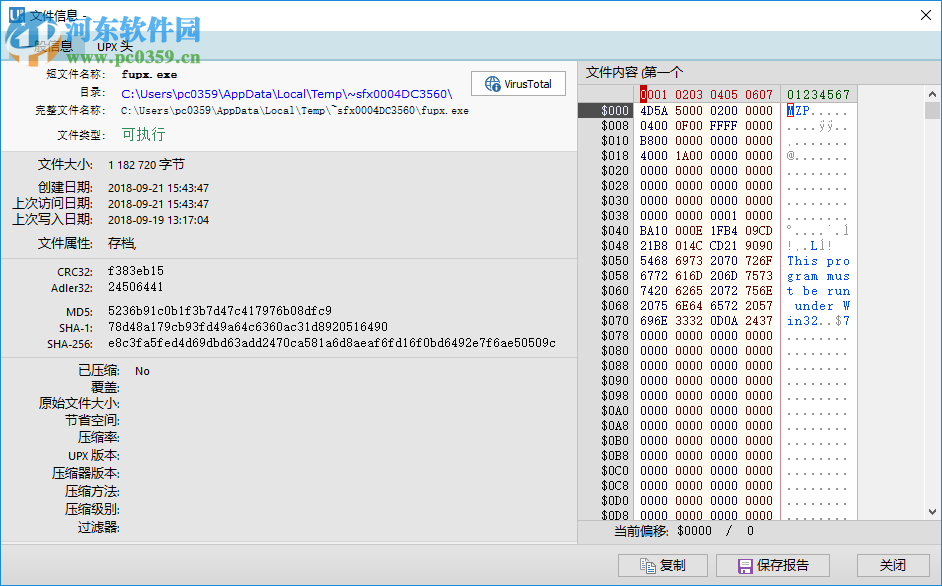
Task: Click the SHA-256 hash value
Action: (332, 343)
